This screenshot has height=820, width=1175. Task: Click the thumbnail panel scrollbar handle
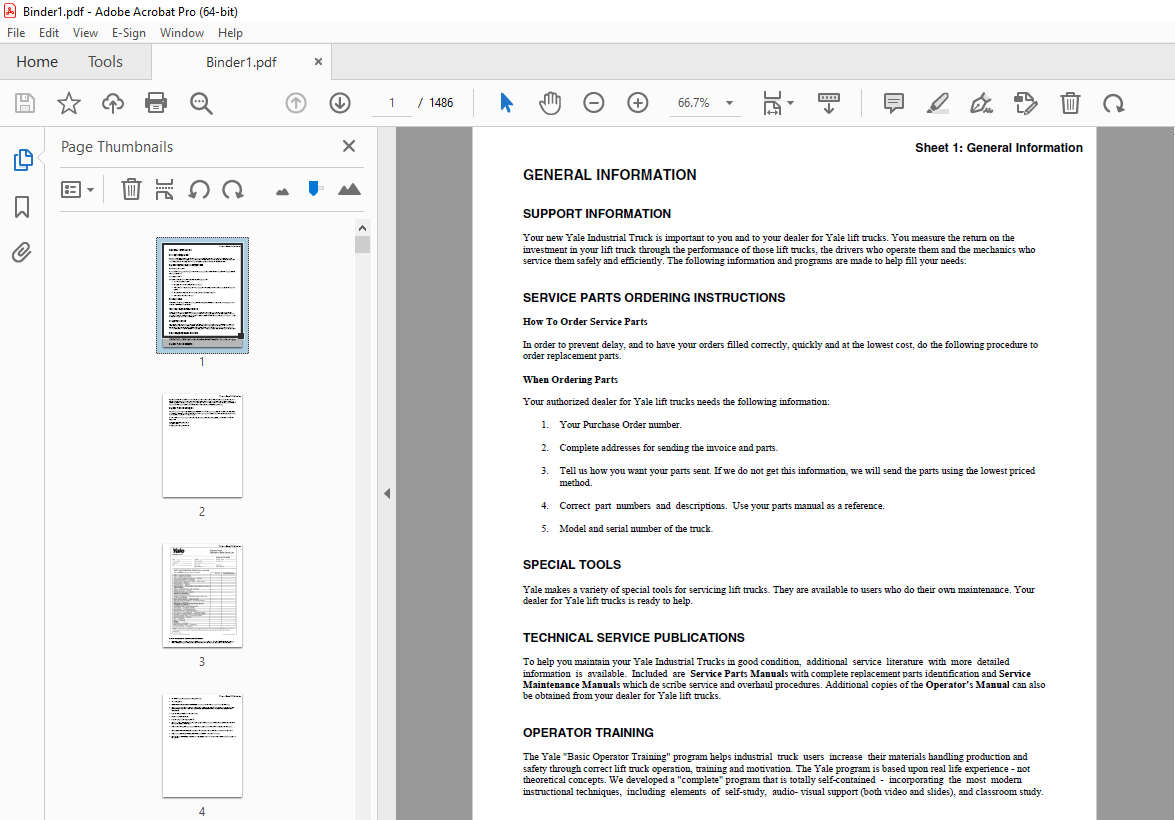click(363, 244)
